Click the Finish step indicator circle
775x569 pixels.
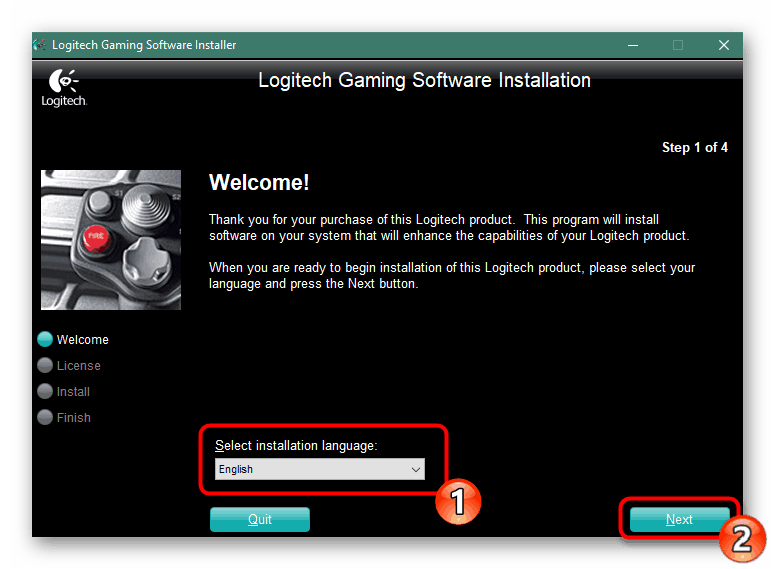coord(45,417)
